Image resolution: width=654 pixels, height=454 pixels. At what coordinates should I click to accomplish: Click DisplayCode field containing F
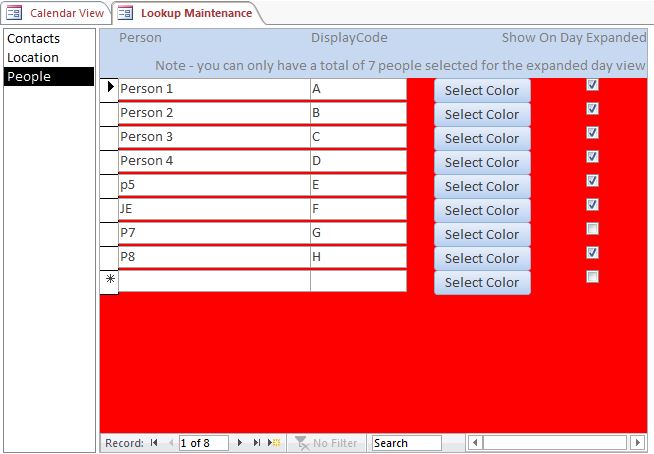click(358, 209)
